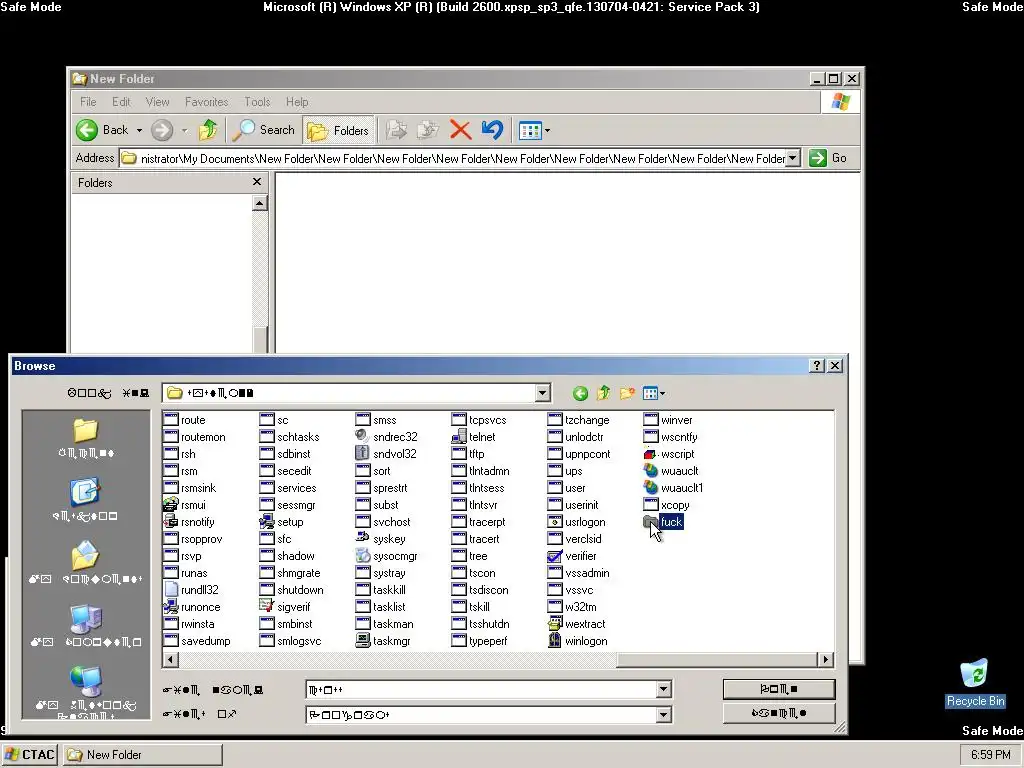Select the My Network Places icon
Image resolution: width=1024 pixels, height=768 pixels.
click(x=86, y=681)
